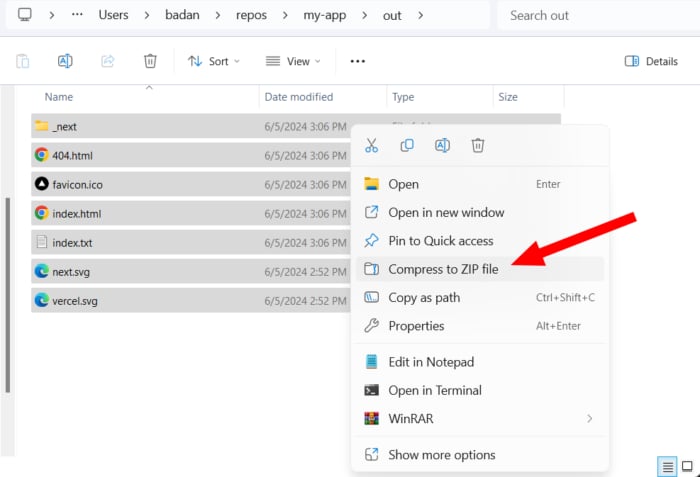
Task: Select Copy as path
Action: coord(480,297)
